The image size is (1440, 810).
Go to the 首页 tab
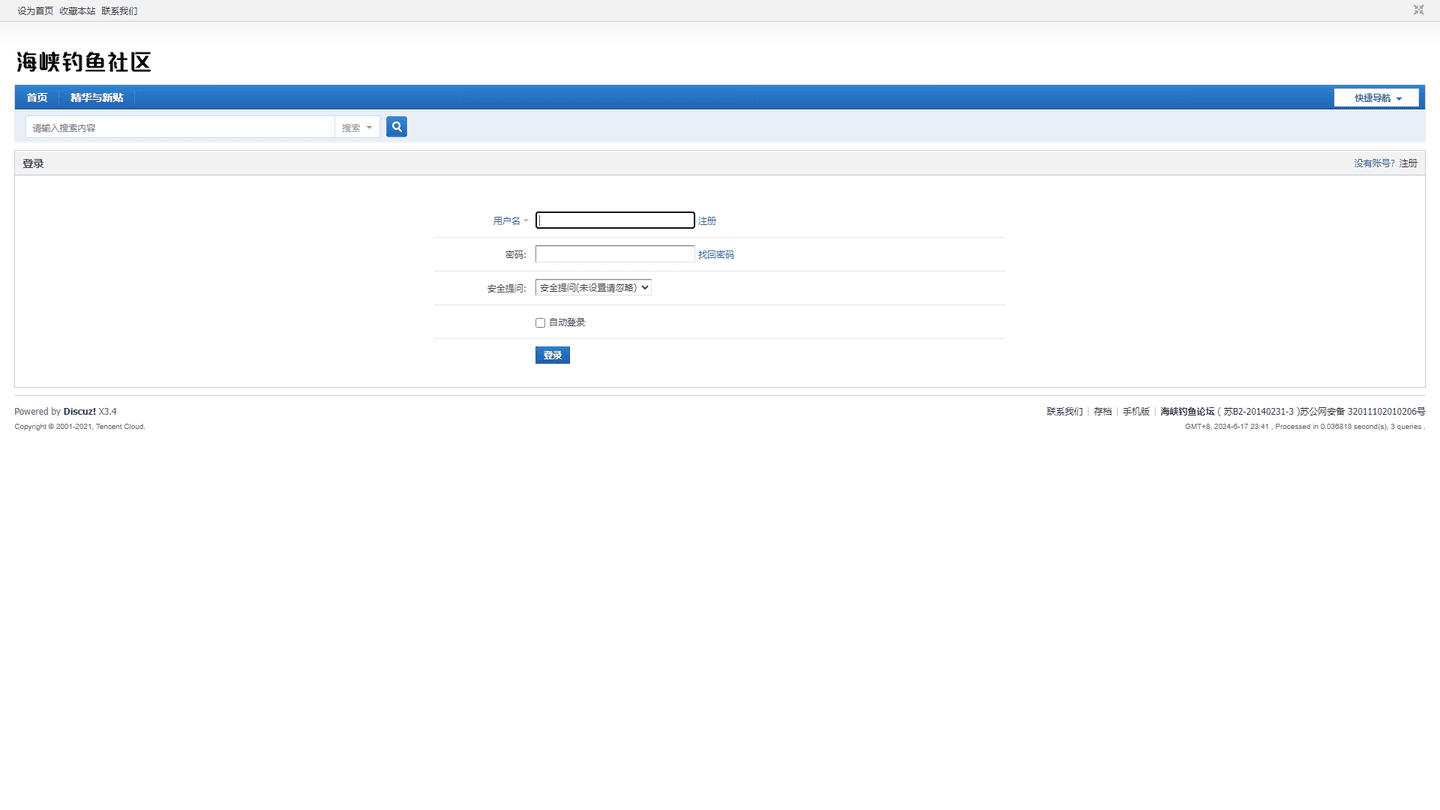point(37,98)
